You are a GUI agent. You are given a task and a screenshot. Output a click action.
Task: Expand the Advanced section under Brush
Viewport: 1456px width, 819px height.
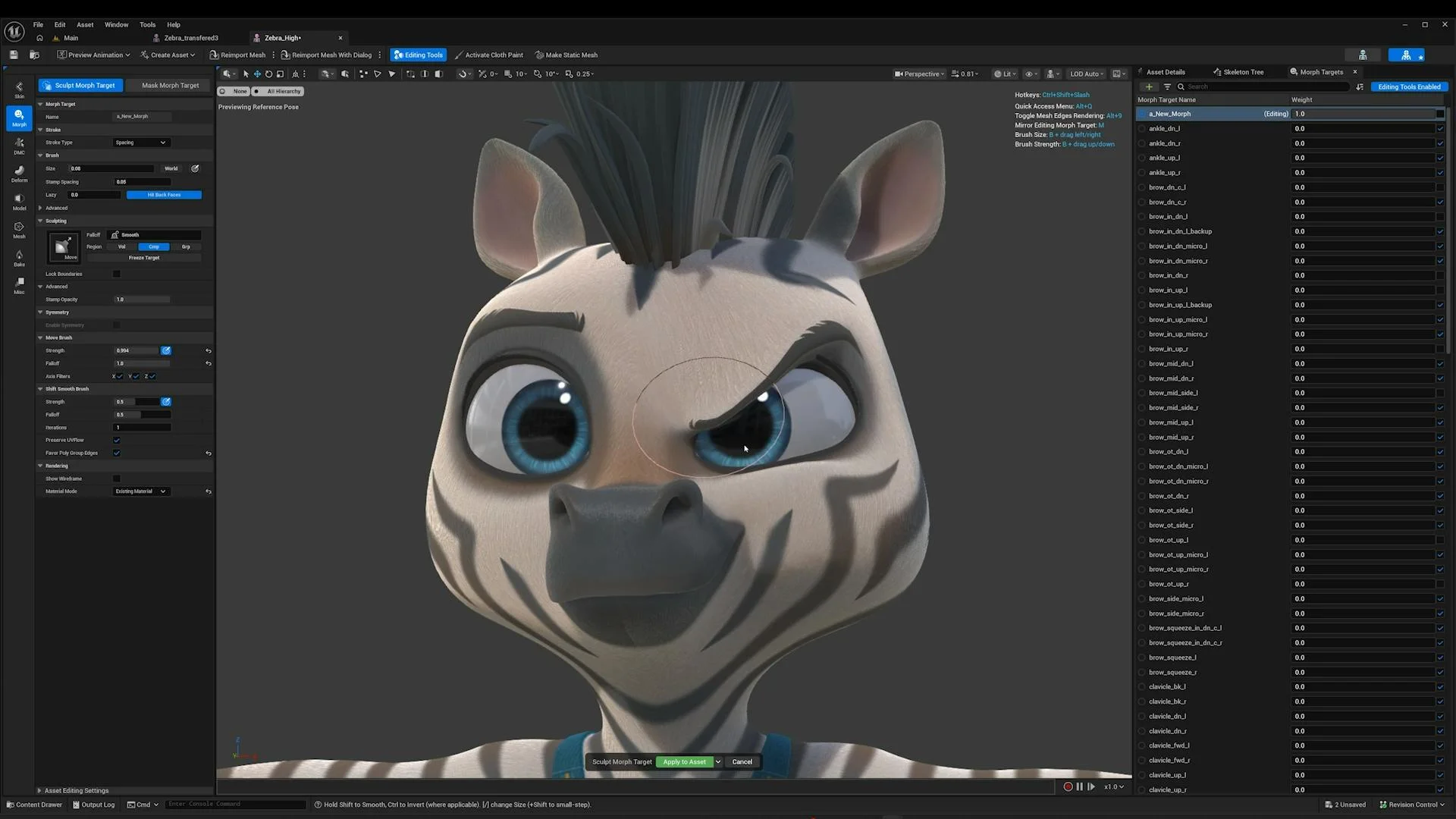[x=40, y=208]
